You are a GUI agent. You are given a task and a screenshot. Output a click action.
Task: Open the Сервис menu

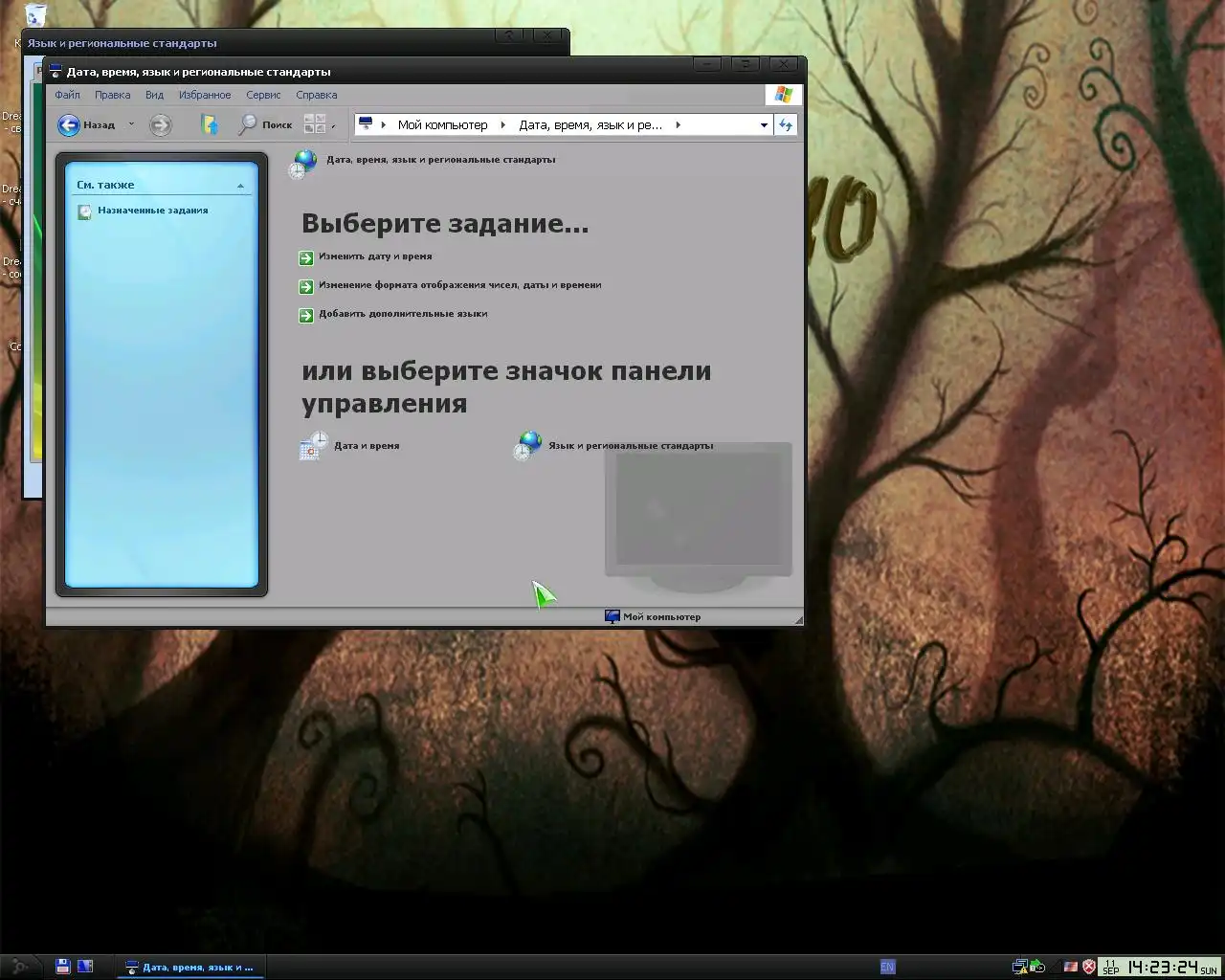pos(263,95)
